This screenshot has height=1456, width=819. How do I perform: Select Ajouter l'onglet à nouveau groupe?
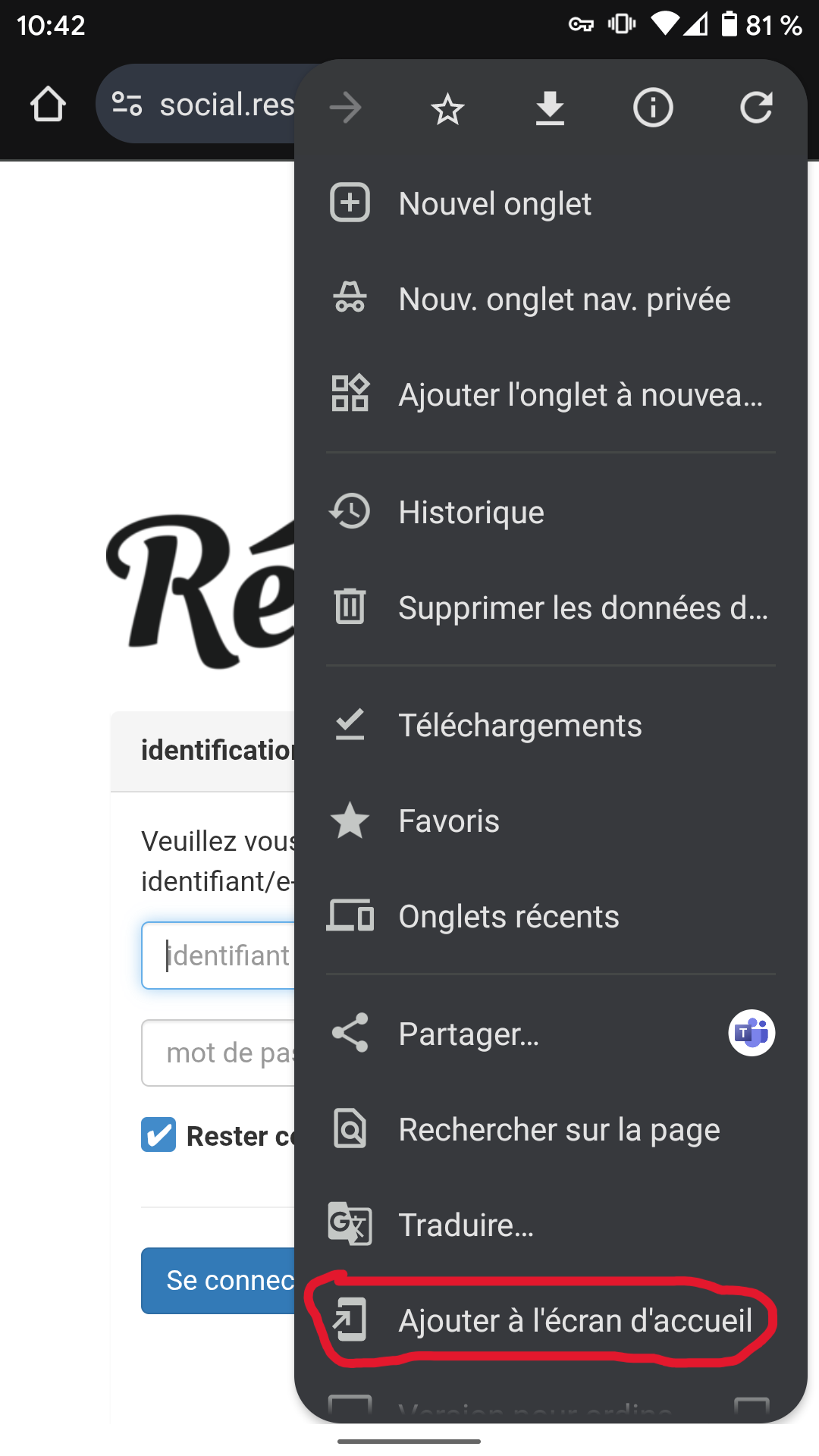[551, 394]
